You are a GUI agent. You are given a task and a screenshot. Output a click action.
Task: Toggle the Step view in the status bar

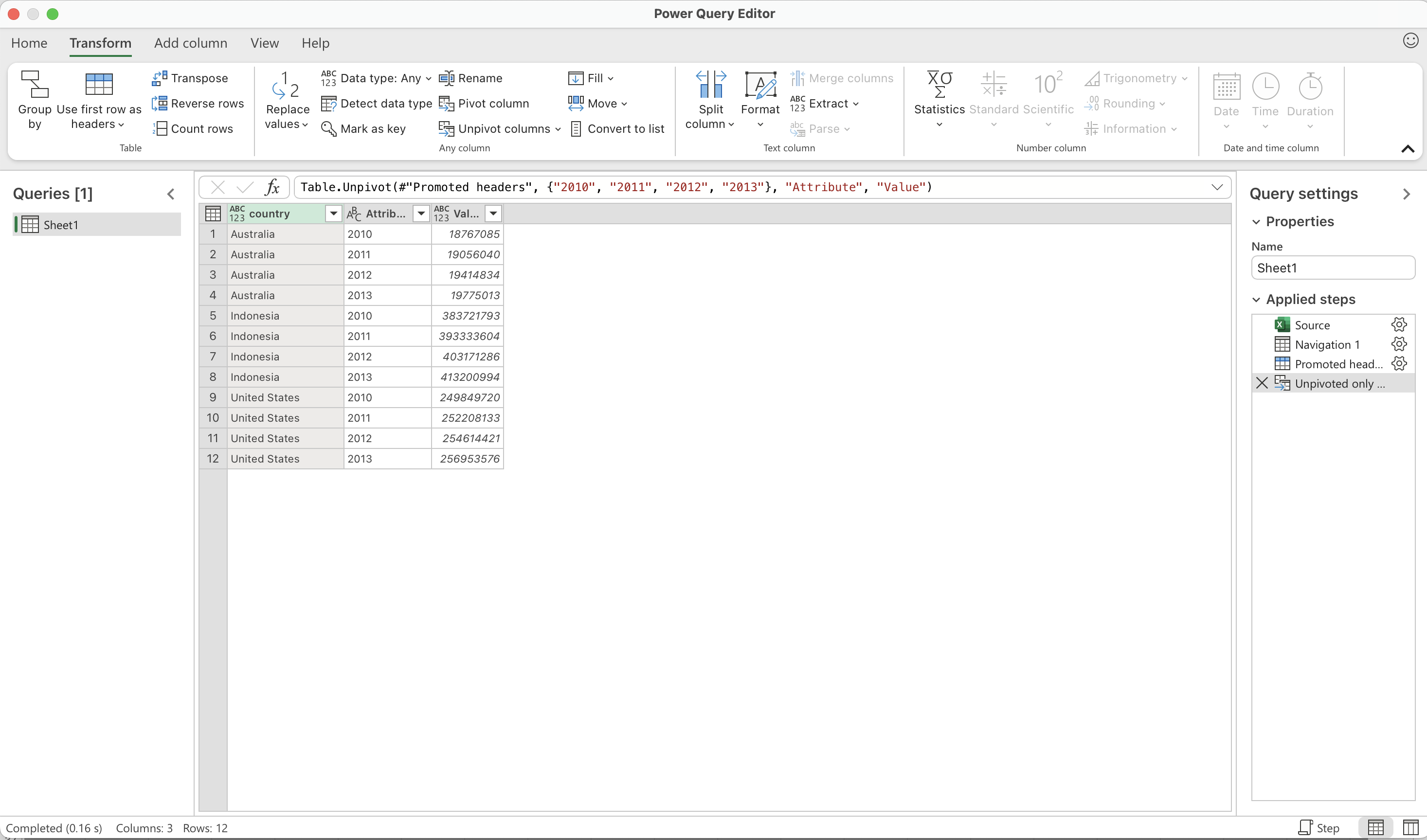(1319, 827)
